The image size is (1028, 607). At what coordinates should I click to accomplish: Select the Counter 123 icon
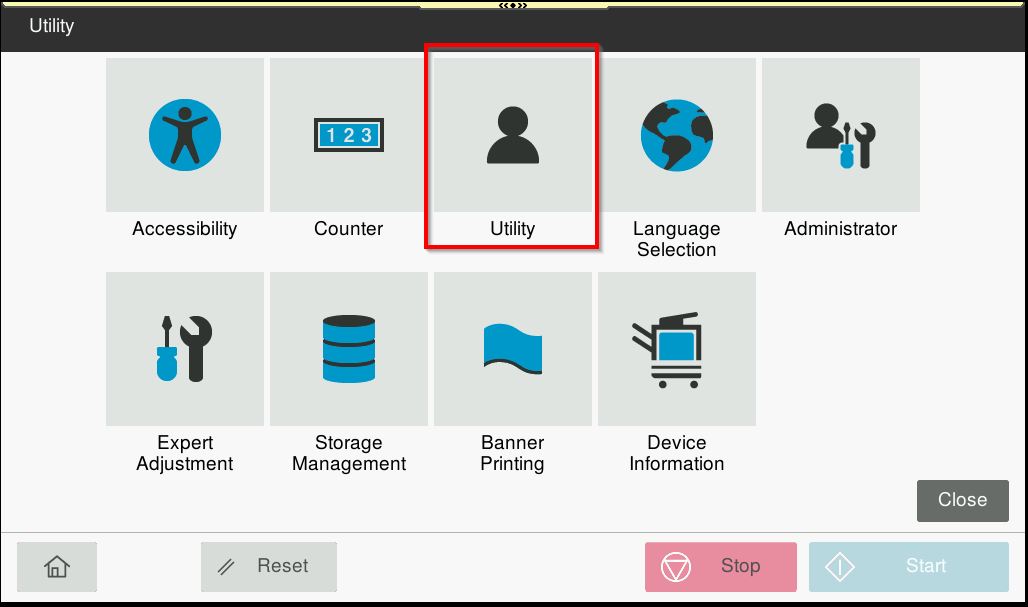point(349,135)
